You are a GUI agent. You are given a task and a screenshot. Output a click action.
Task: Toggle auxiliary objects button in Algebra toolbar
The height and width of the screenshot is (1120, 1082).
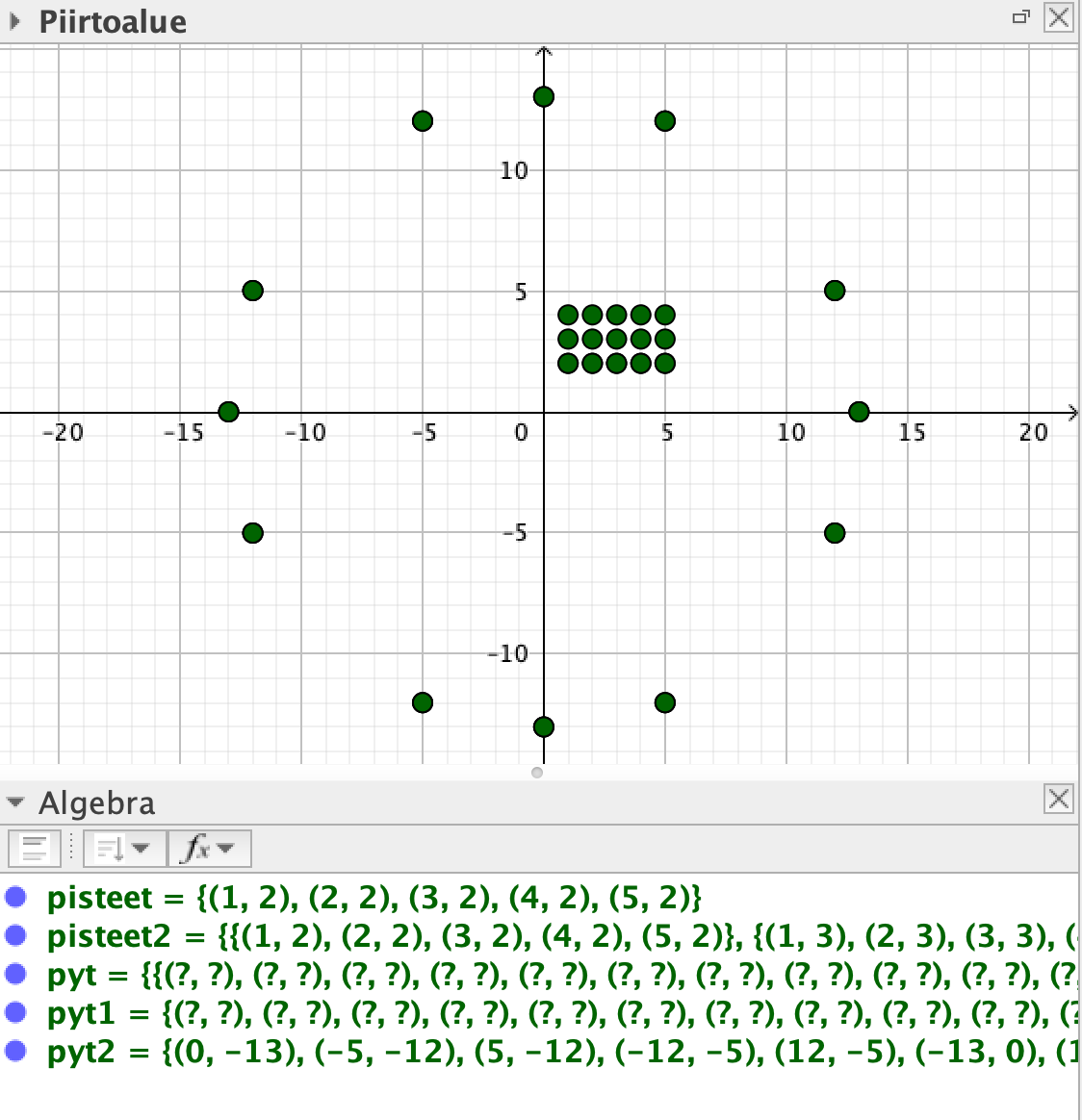[x=35, y=848]
